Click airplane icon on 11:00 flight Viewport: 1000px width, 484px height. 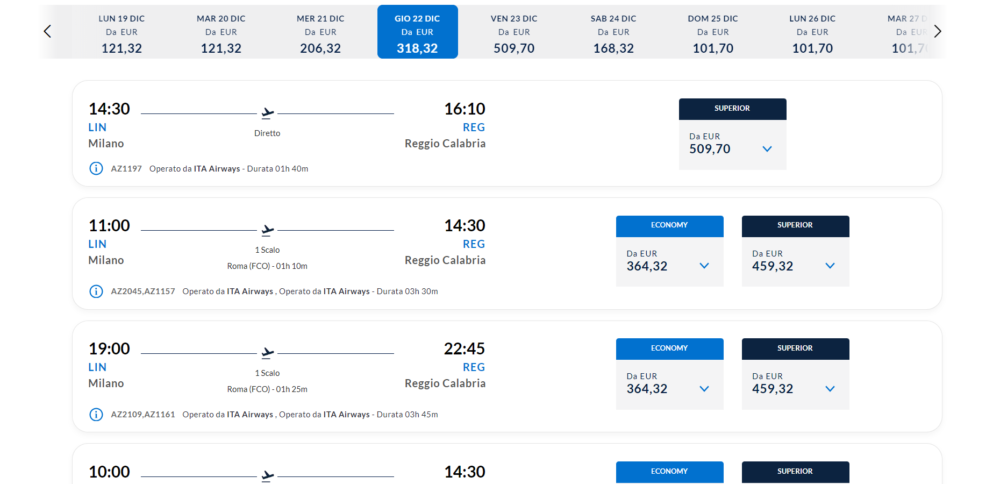coord(267,230)
